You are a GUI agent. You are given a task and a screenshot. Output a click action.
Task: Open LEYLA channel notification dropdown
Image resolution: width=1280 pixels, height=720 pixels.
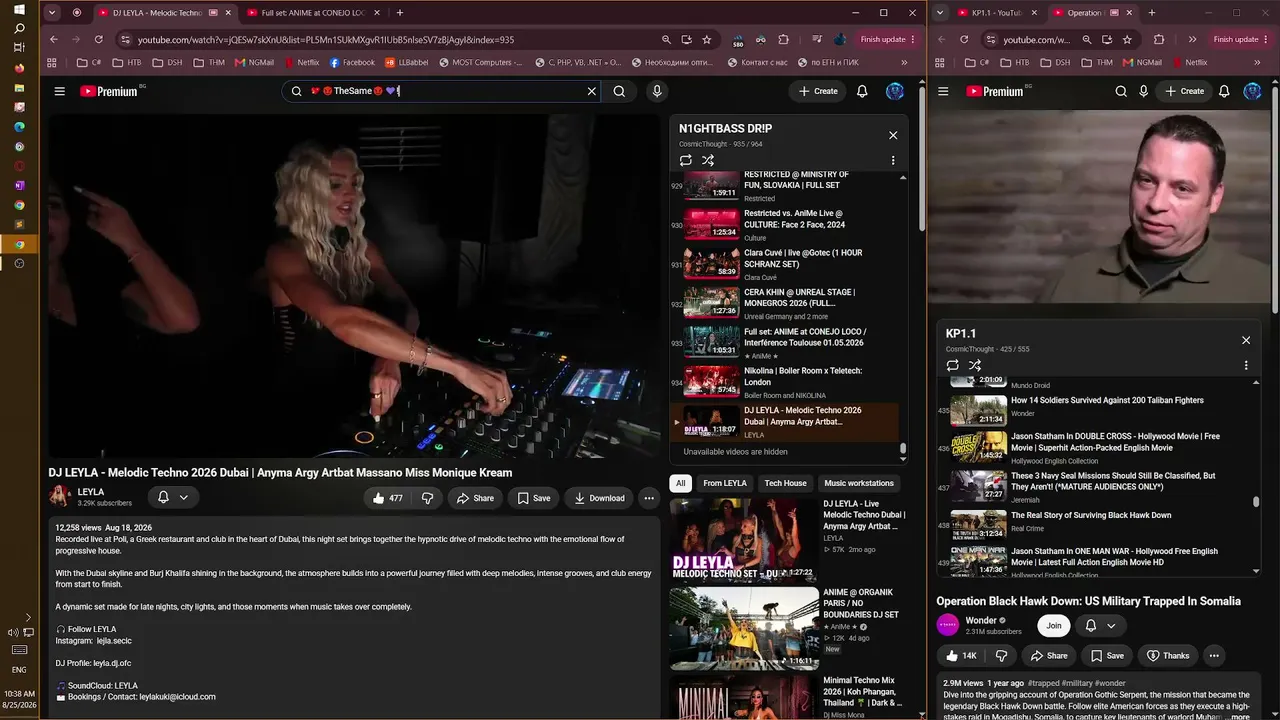tap(173, 497)
